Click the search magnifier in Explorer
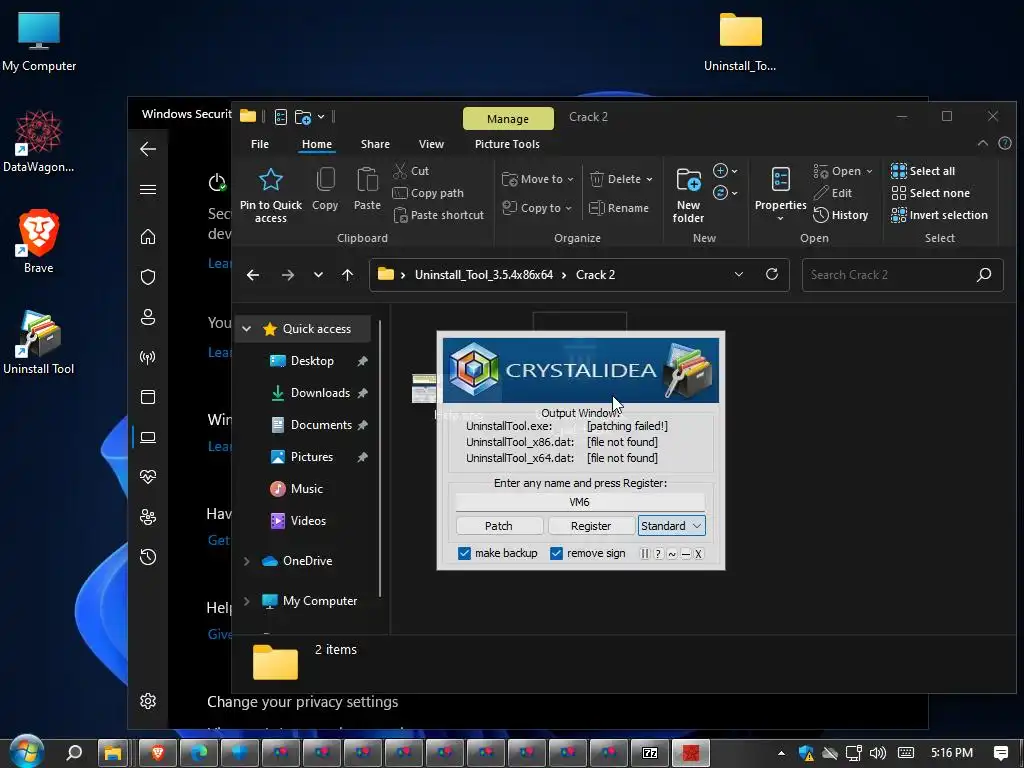Viewport: 1024px width, 768px height. pyautogui.click(x=984, y=275)
